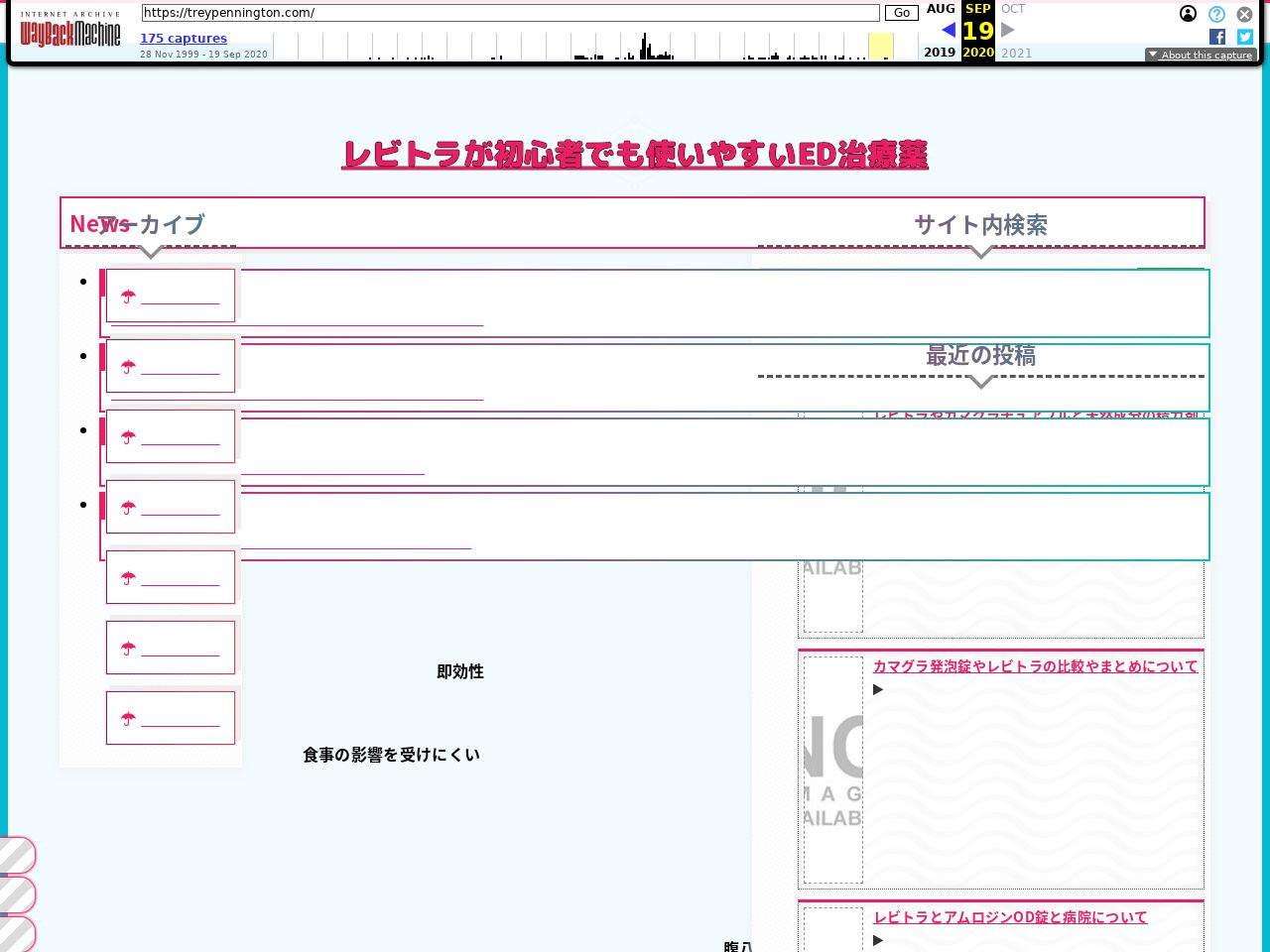This screenshot has width=1270, height=952.
Task: Click the highlighted 2020 section in the capture graph
Action: (x=880, y=47)
